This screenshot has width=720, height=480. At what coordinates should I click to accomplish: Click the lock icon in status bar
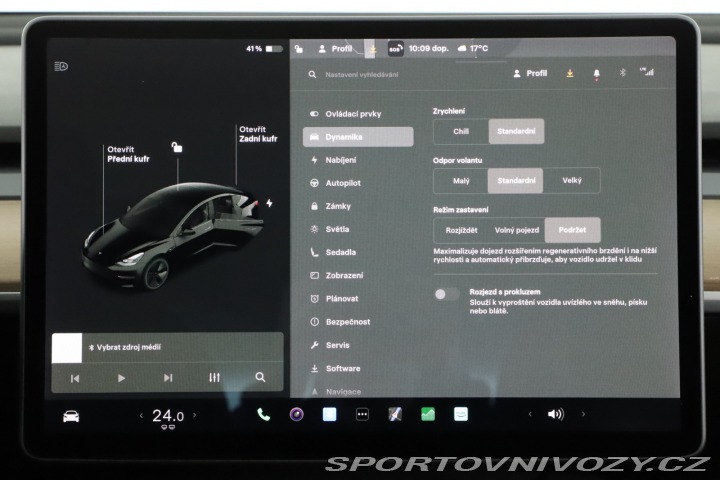click(299, 49)
